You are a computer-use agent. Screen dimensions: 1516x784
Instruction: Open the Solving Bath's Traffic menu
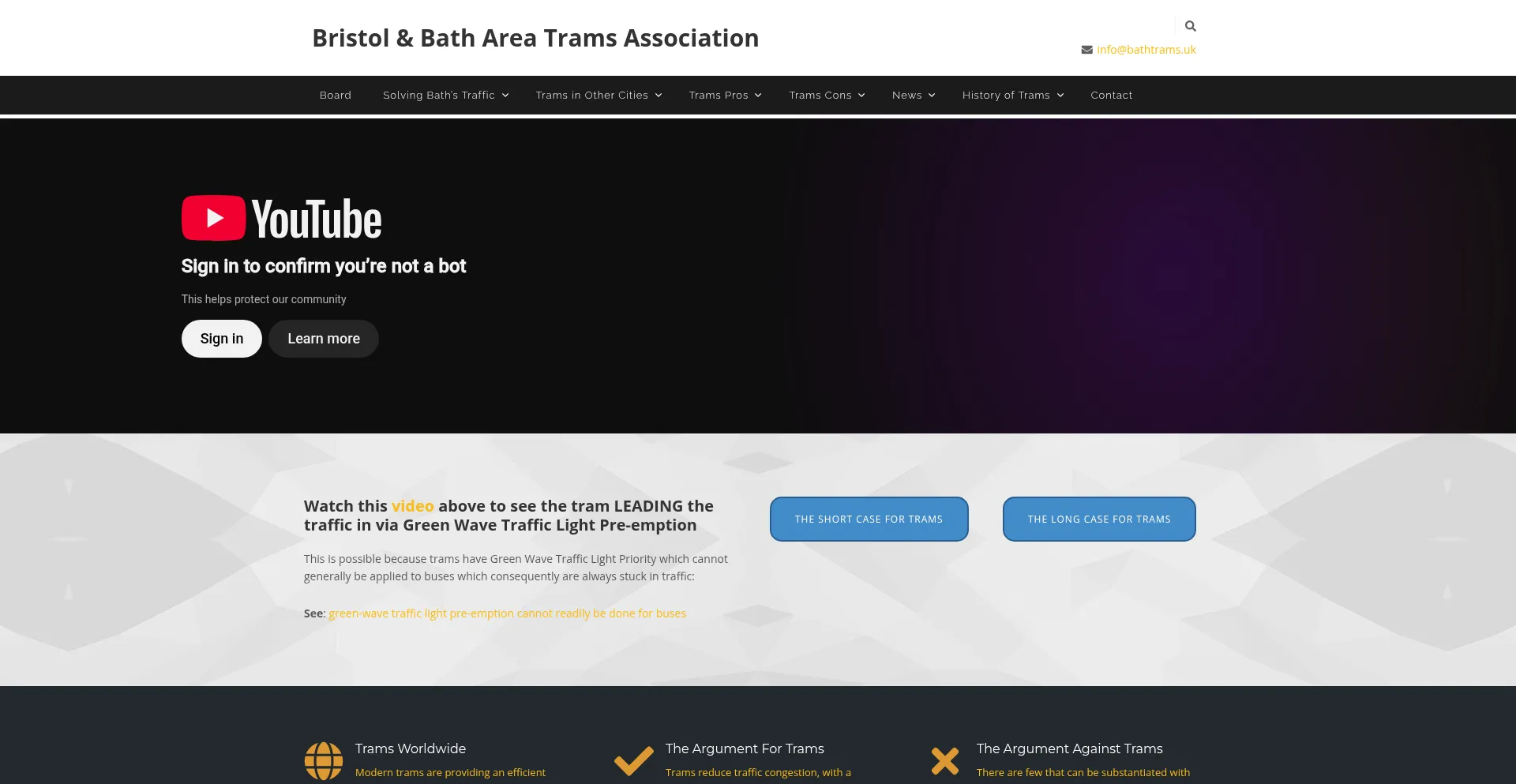[439, 96]
